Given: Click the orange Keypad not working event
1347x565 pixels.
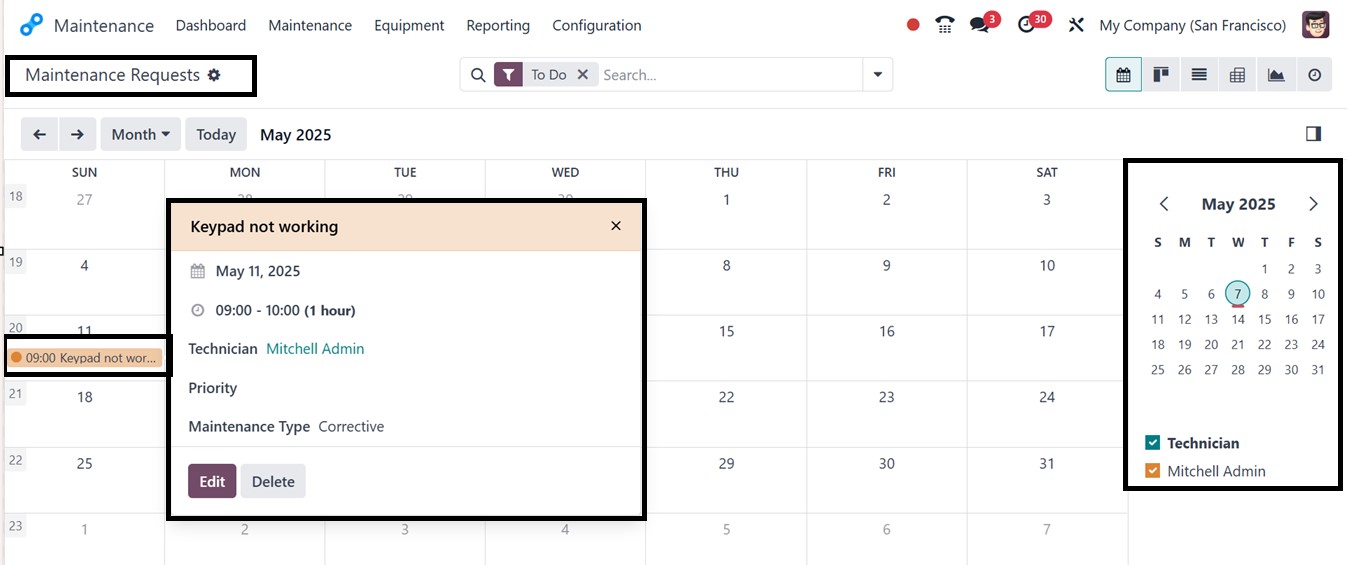Looking at the screenshot, I should click(84, 358).
